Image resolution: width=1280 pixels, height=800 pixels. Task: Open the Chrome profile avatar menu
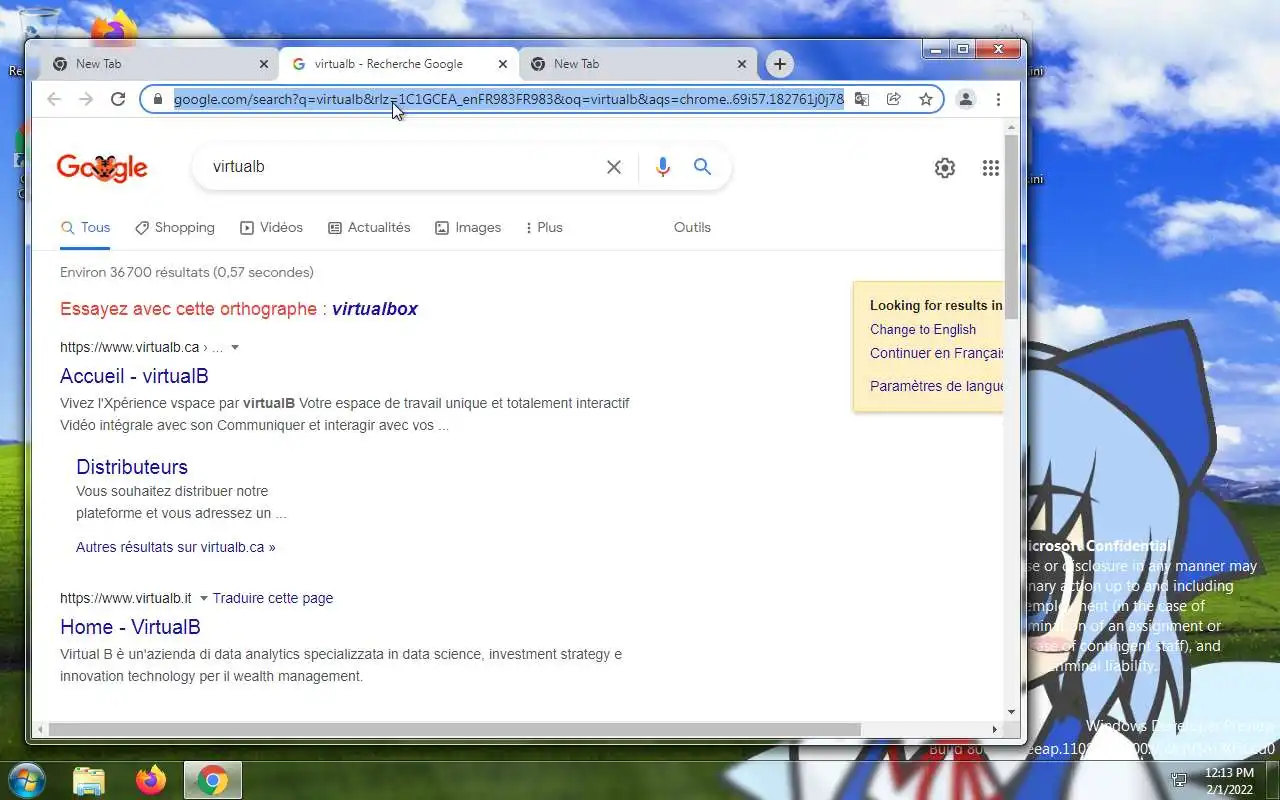(966, 99)
